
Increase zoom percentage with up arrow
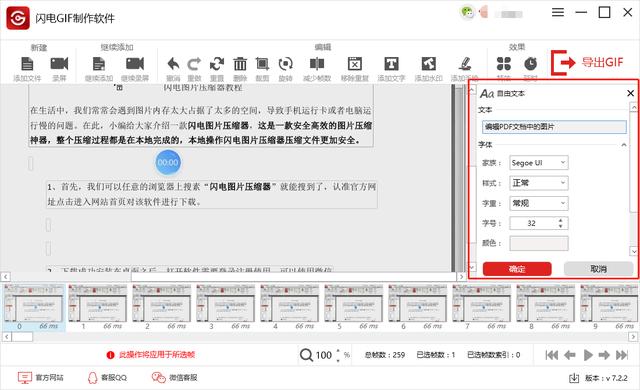[x=338, y=351]
